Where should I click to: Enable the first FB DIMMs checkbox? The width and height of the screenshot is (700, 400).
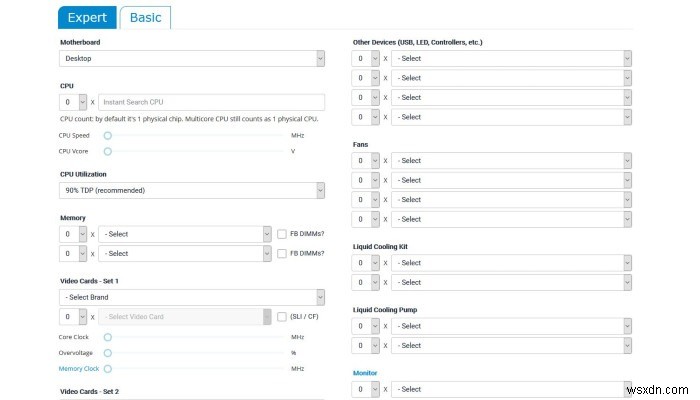[x=282, y=234]
